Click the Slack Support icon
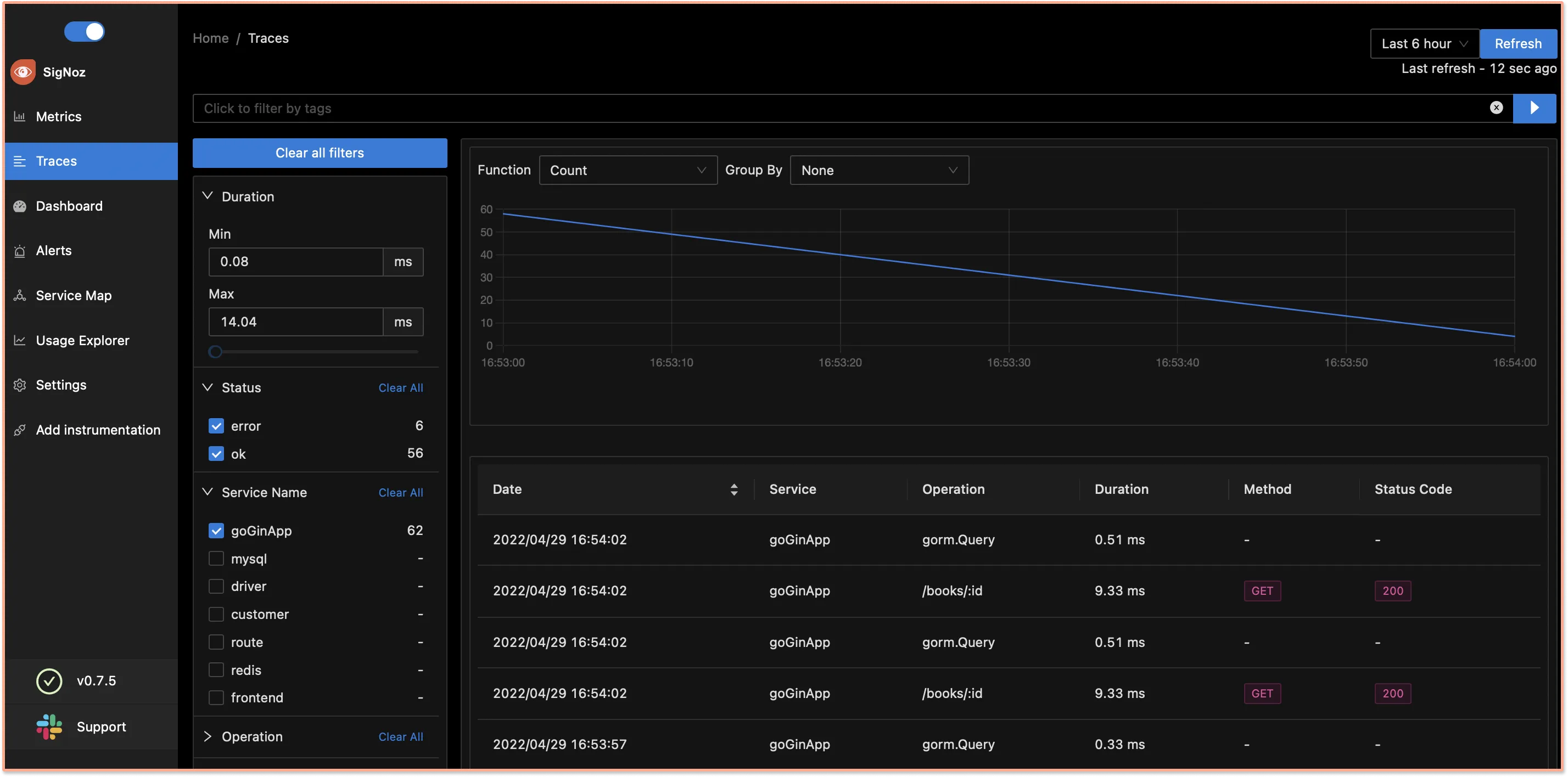Viewport: 1568px width, 777px height. (49, 727)
